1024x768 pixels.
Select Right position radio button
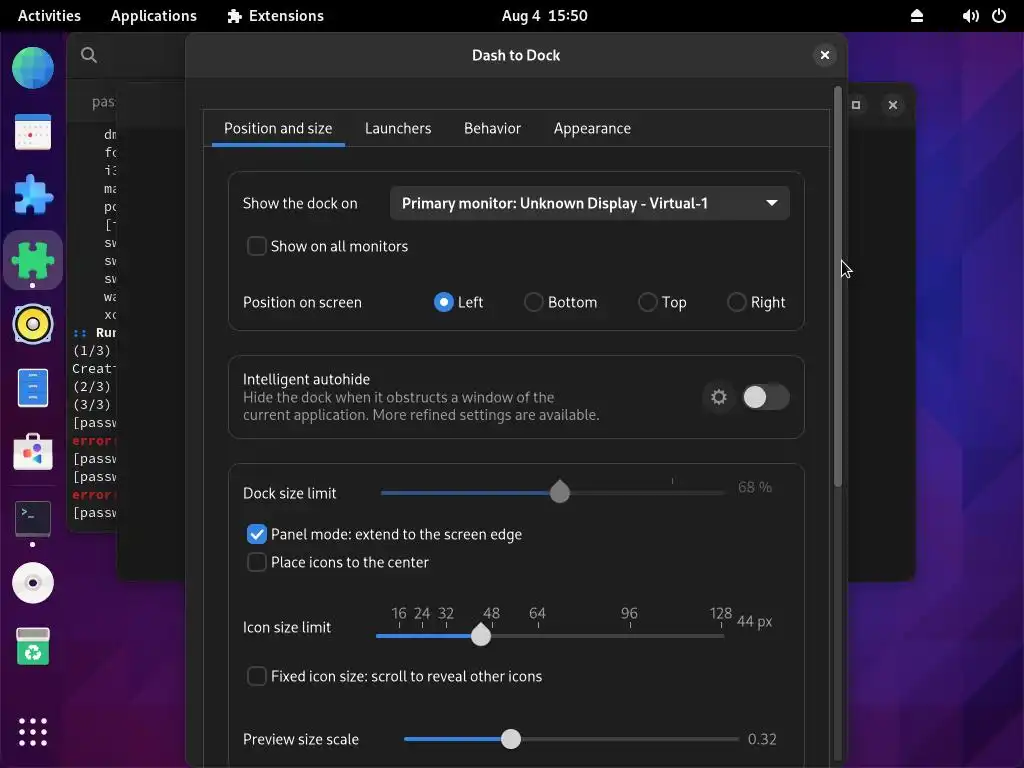pos(737,302)
